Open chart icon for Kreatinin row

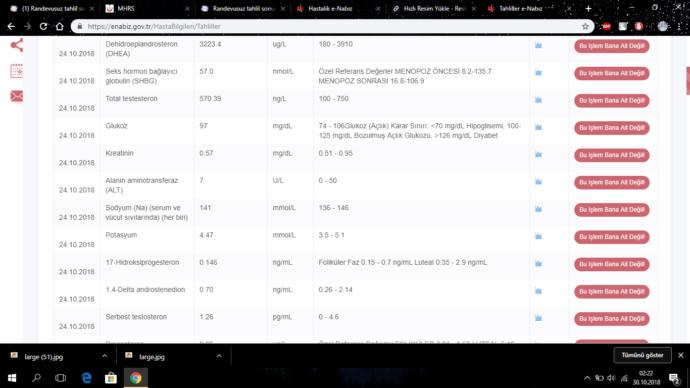tap(538, 154)
